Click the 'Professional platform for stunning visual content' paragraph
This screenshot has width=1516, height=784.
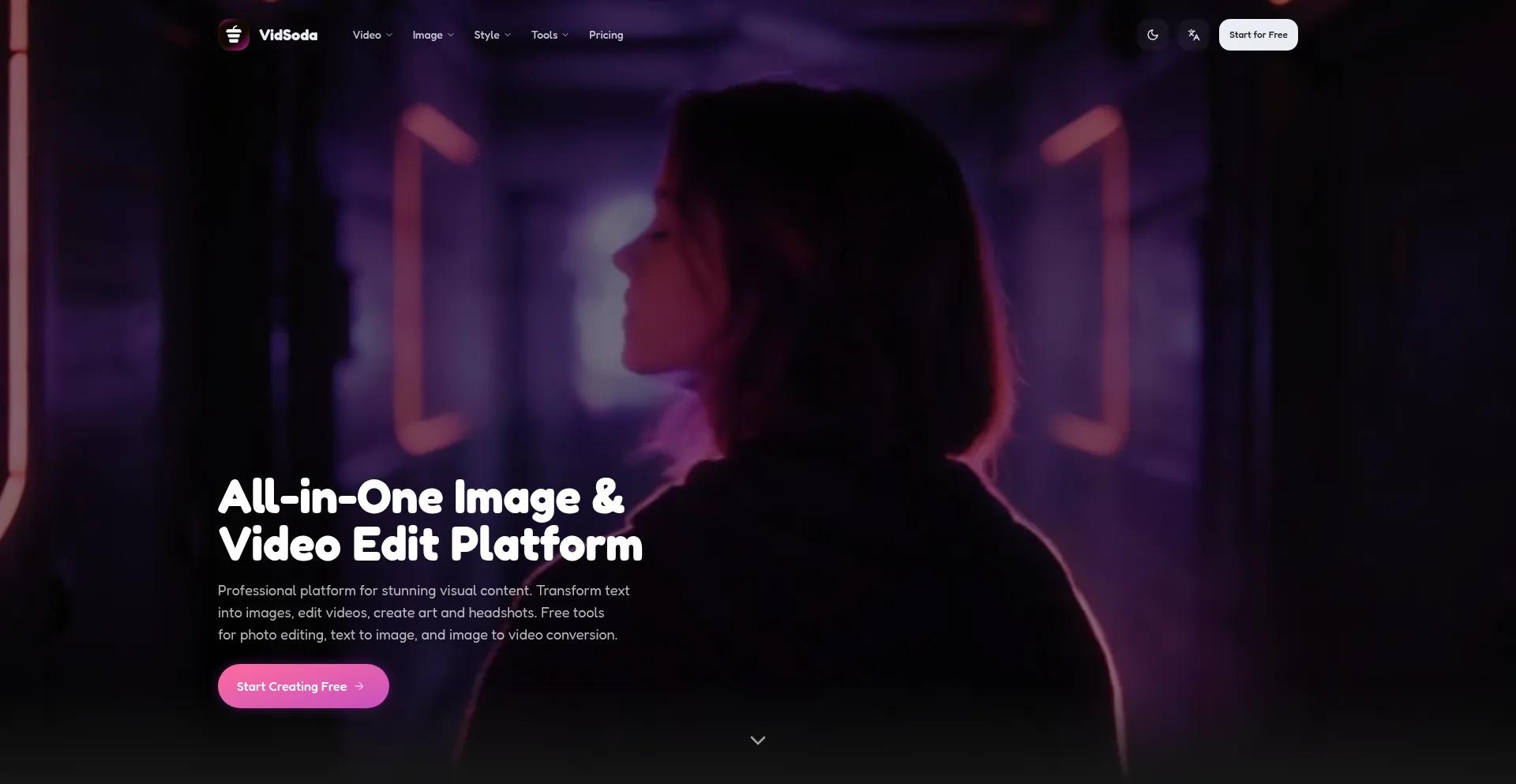[424, 613]
